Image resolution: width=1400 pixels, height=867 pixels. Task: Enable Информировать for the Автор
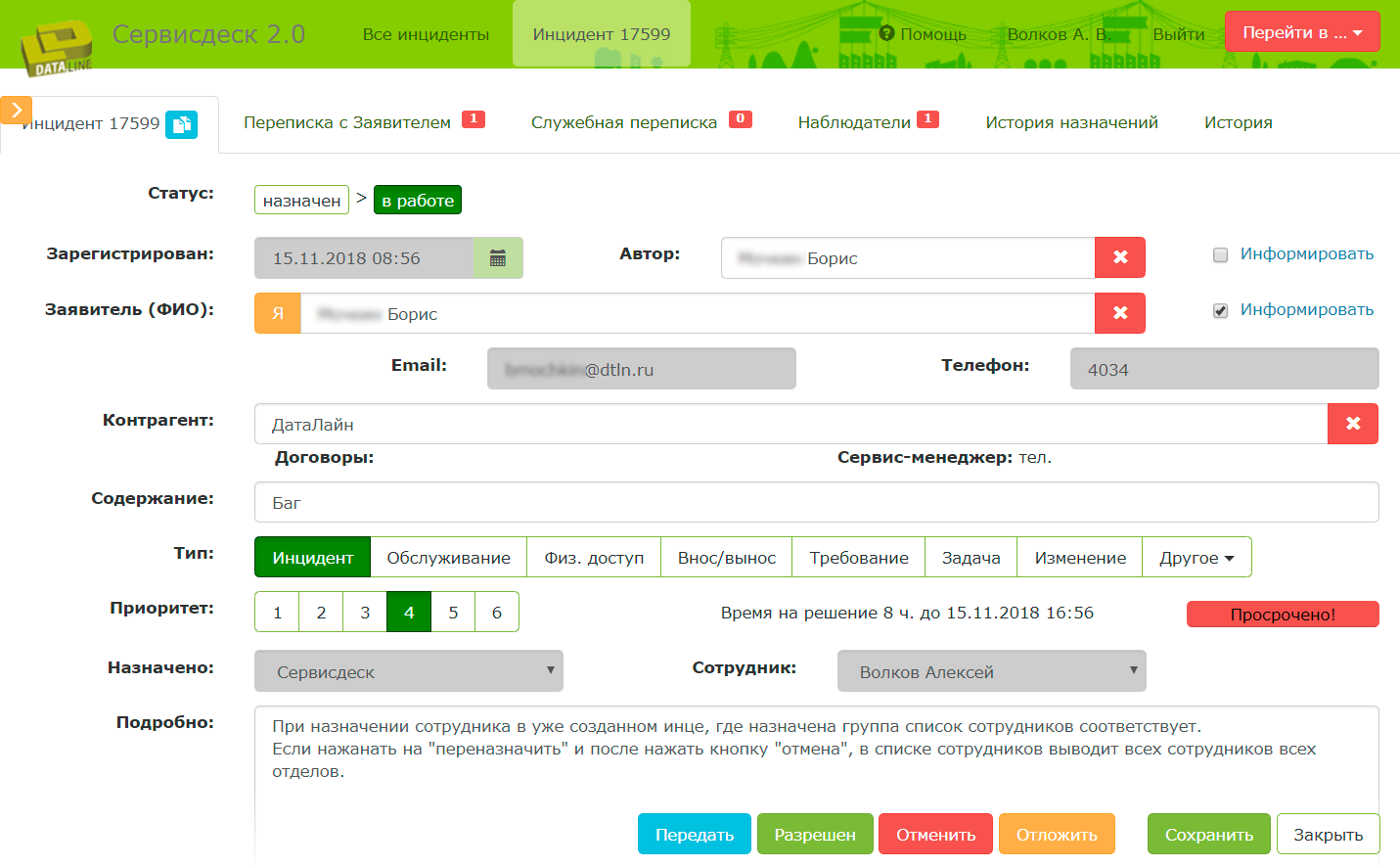tap(1220, 254)
